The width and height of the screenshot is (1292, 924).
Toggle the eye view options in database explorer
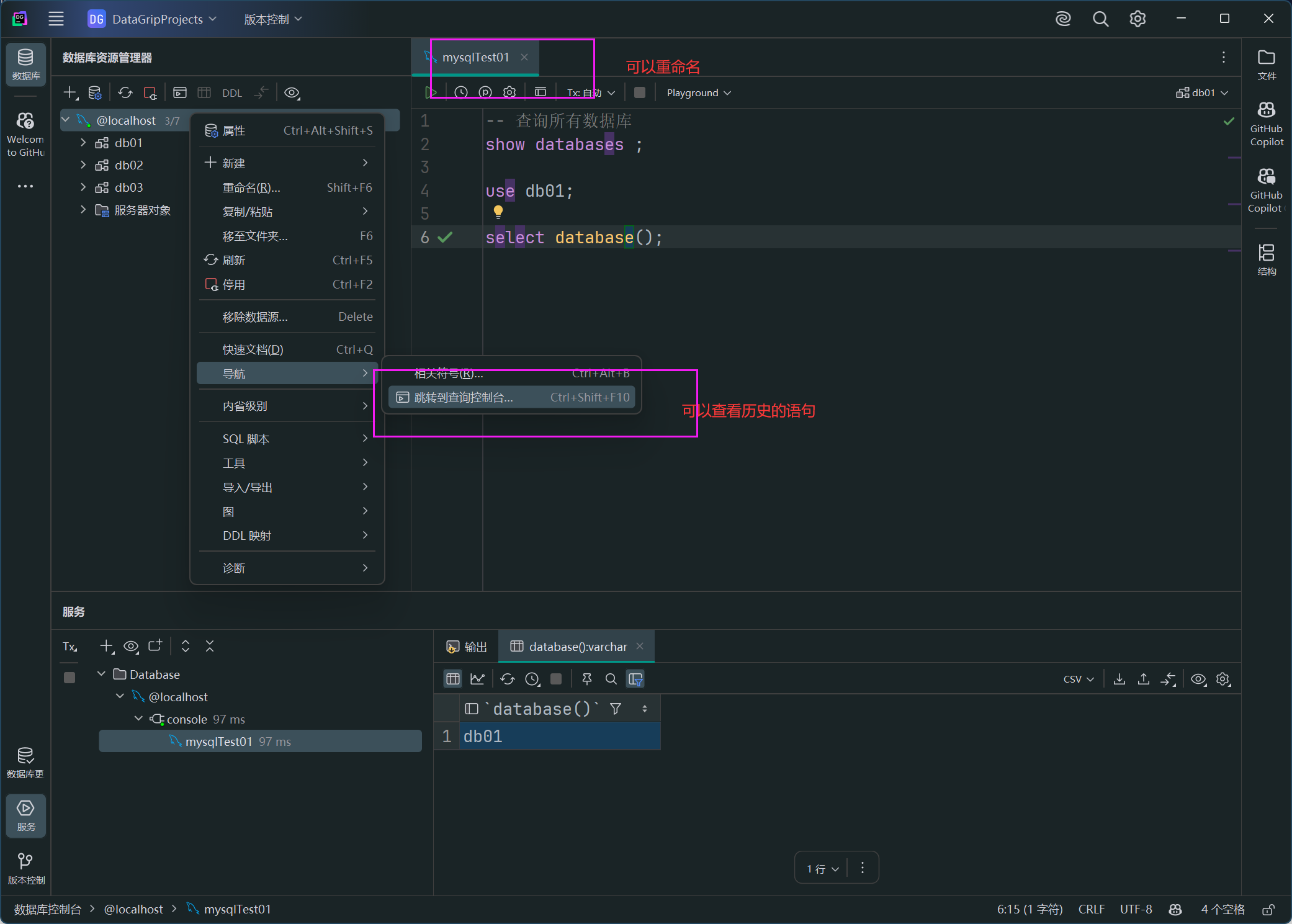[292, 93]
